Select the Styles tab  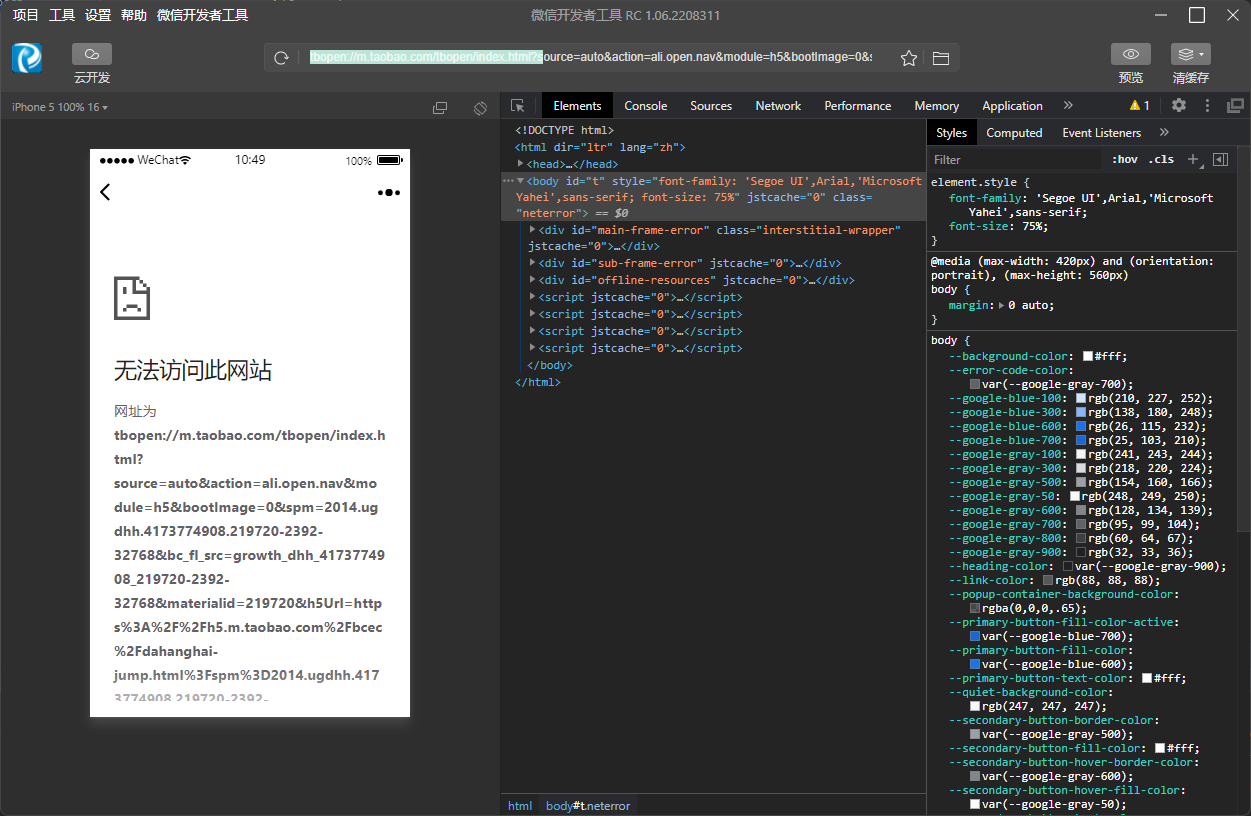(951, 132)
